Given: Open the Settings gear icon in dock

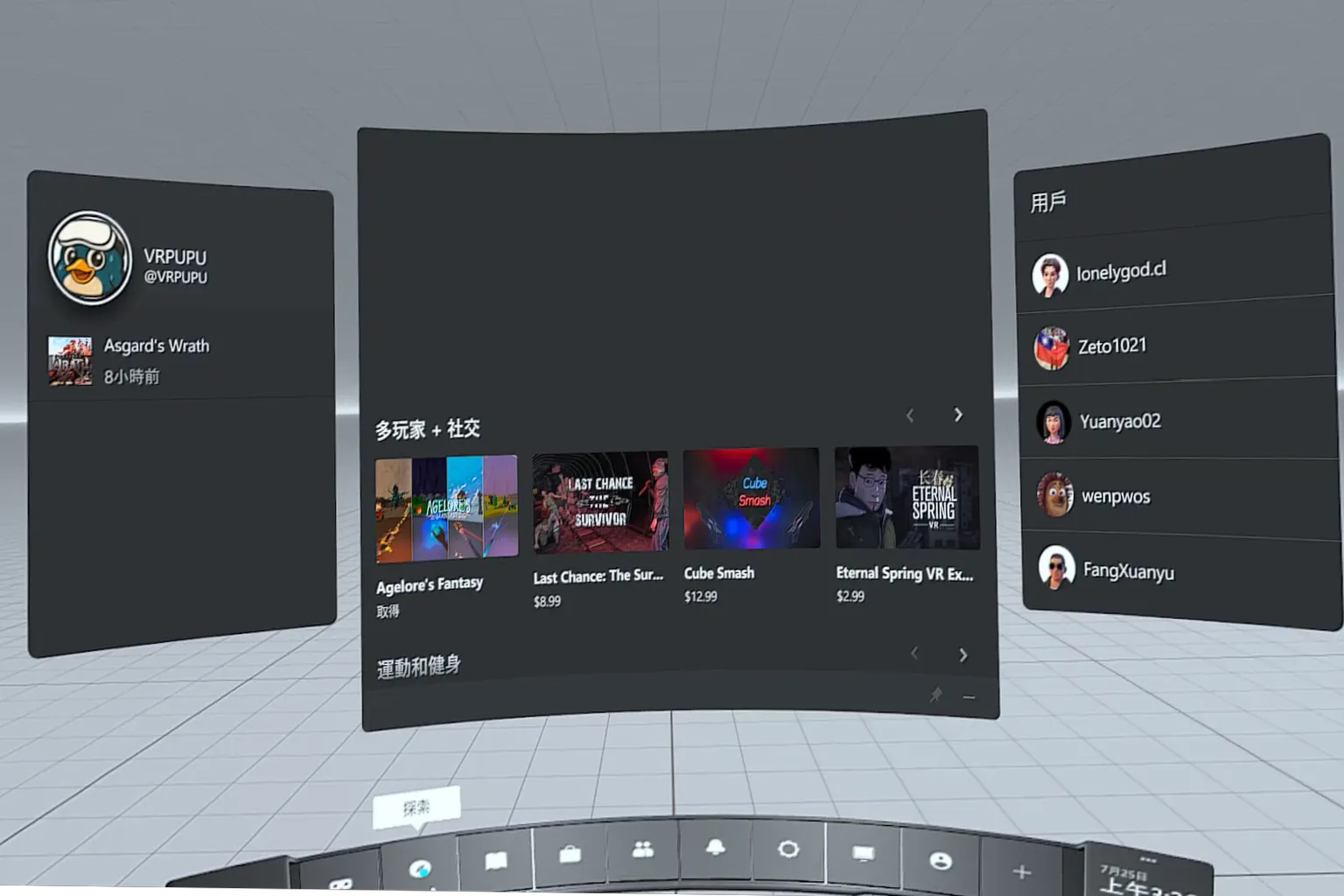Looking at the screenshot, I should click(x=788, y=850).
